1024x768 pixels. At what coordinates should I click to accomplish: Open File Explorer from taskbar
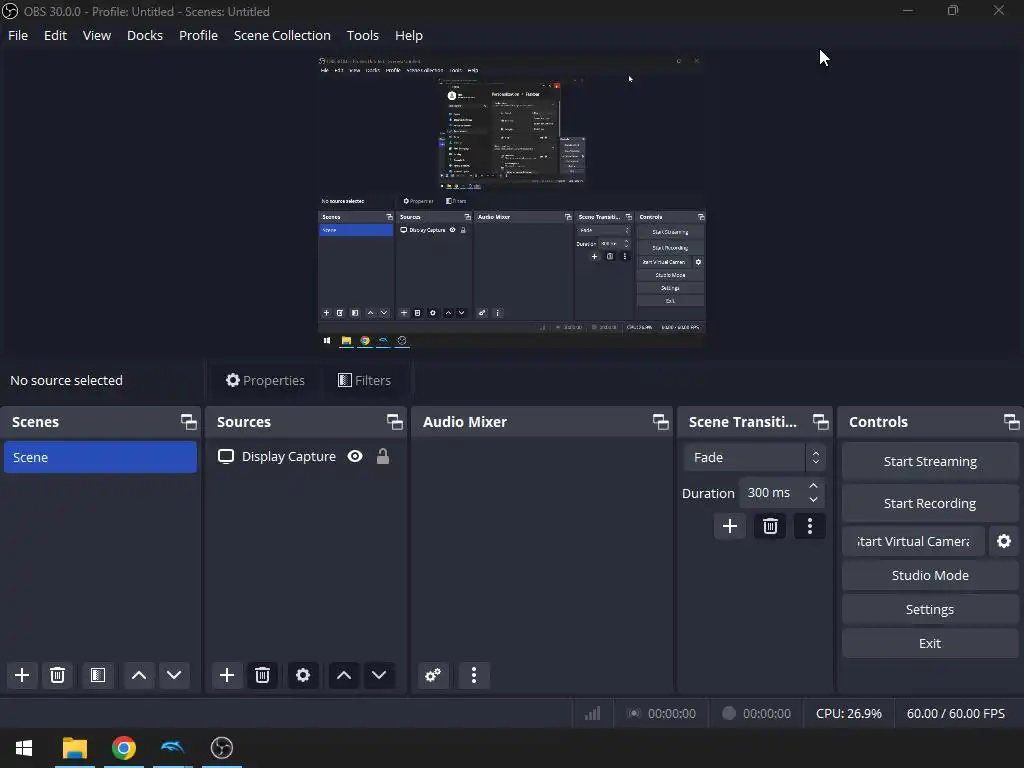coord(74,748)
